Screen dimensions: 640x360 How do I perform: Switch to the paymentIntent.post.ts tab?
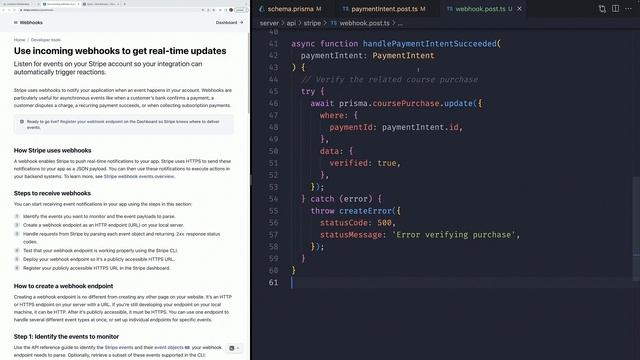(384, 9)
